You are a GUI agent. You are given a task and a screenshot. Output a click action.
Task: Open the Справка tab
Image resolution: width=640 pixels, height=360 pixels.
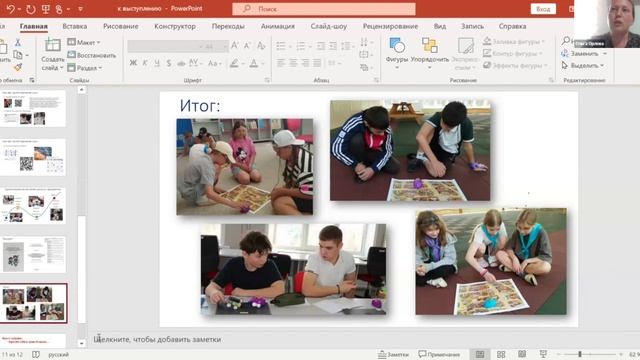coord(512,26)
